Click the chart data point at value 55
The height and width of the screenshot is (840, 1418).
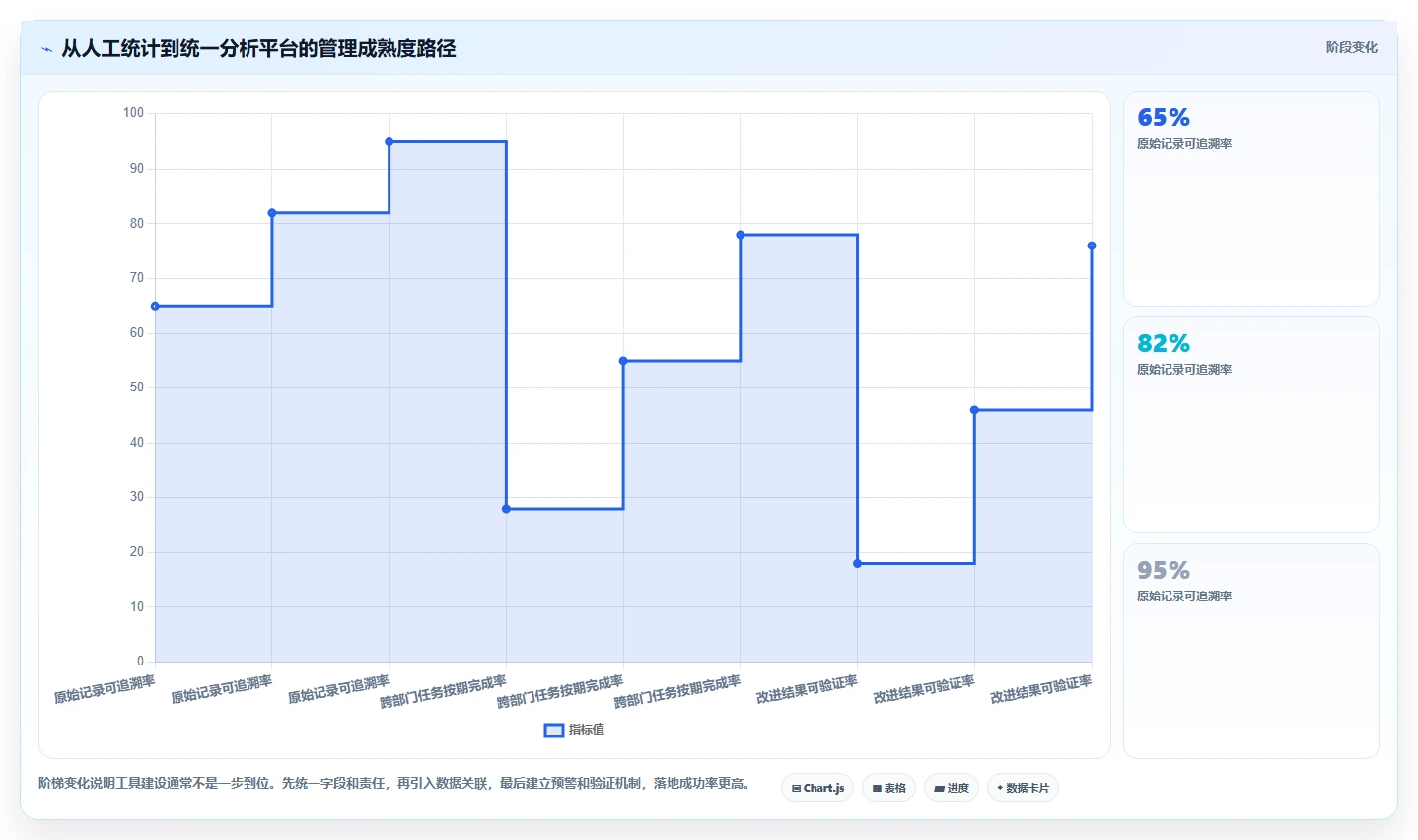click(x=623, y=361)
